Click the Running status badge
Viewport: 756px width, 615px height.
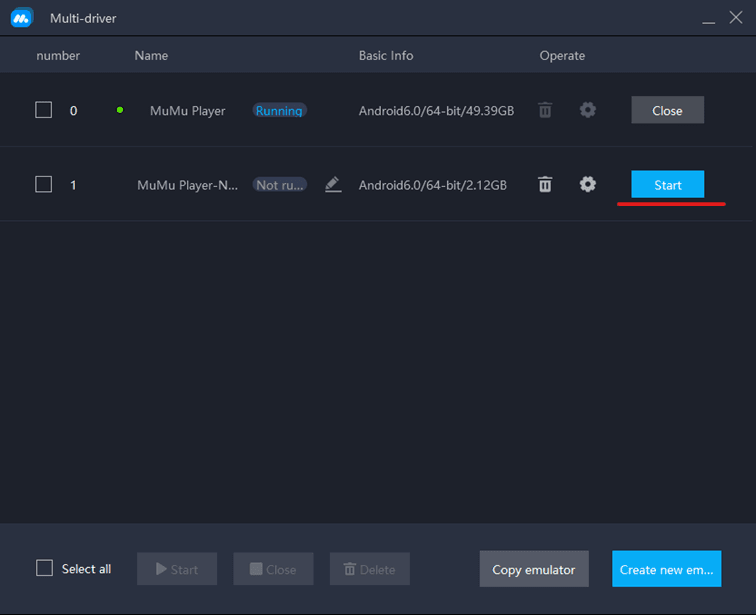(x=279, y=110)
